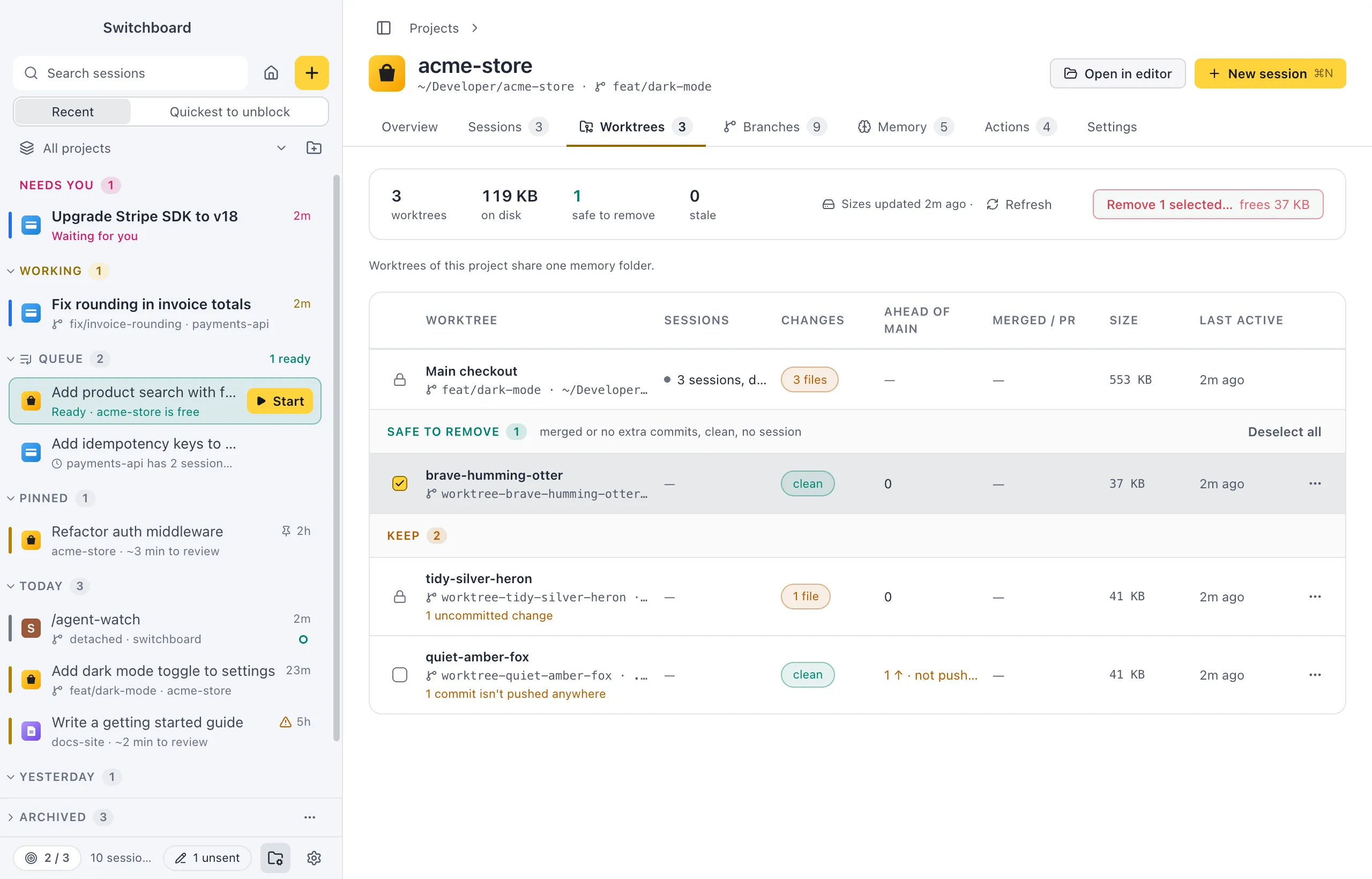
Task: Click the S avatar for /agent-watch
Action: coord(31,628)
